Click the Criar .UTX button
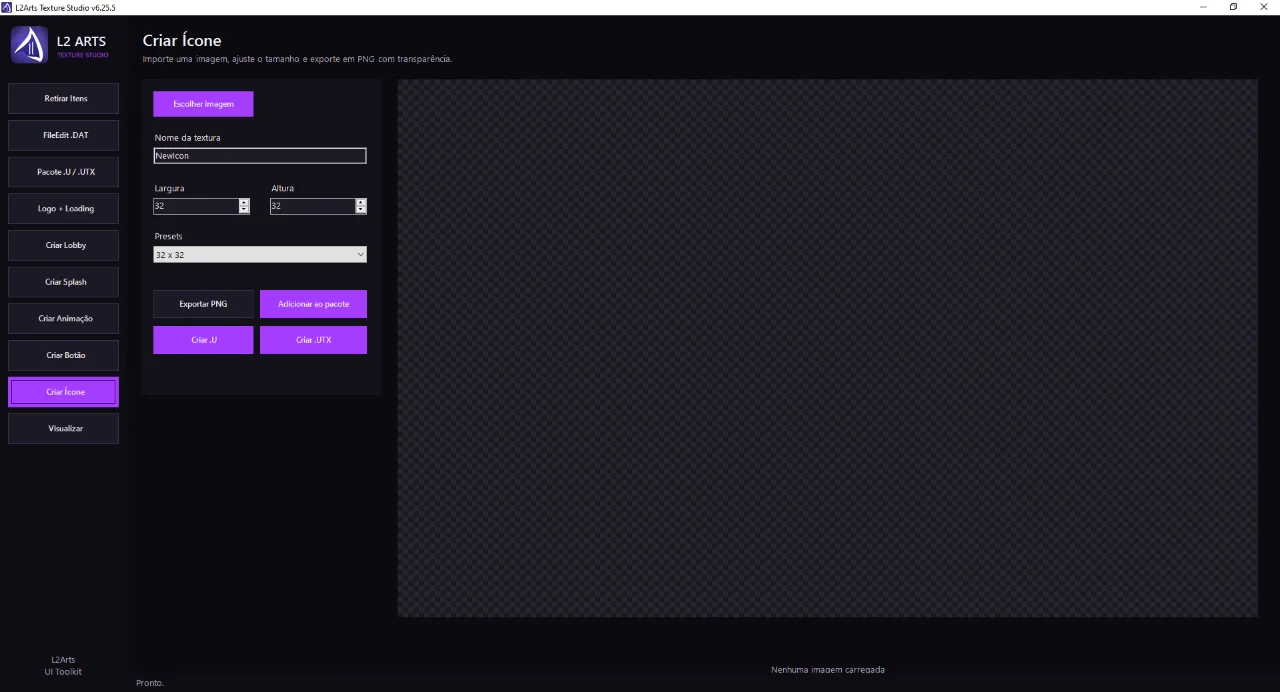This screenshot has width=1280, height=692. (313, 340)
